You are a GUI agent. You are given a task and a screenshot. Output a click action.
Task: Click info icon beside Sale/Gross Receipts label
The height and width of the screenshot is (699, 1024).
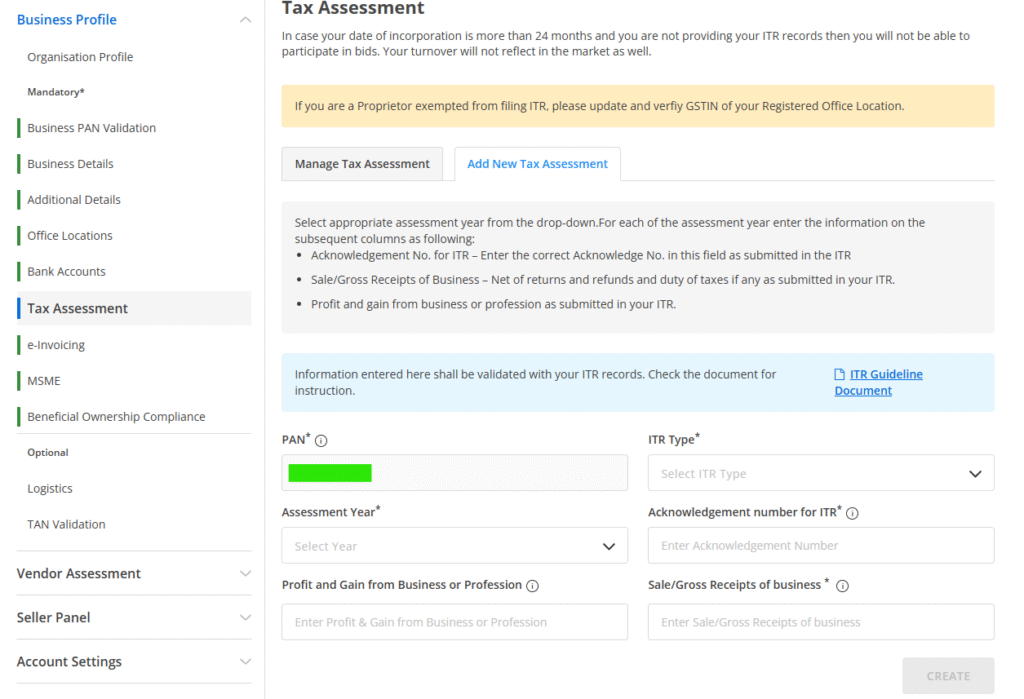pyautogui.click(x=842, y=586)
